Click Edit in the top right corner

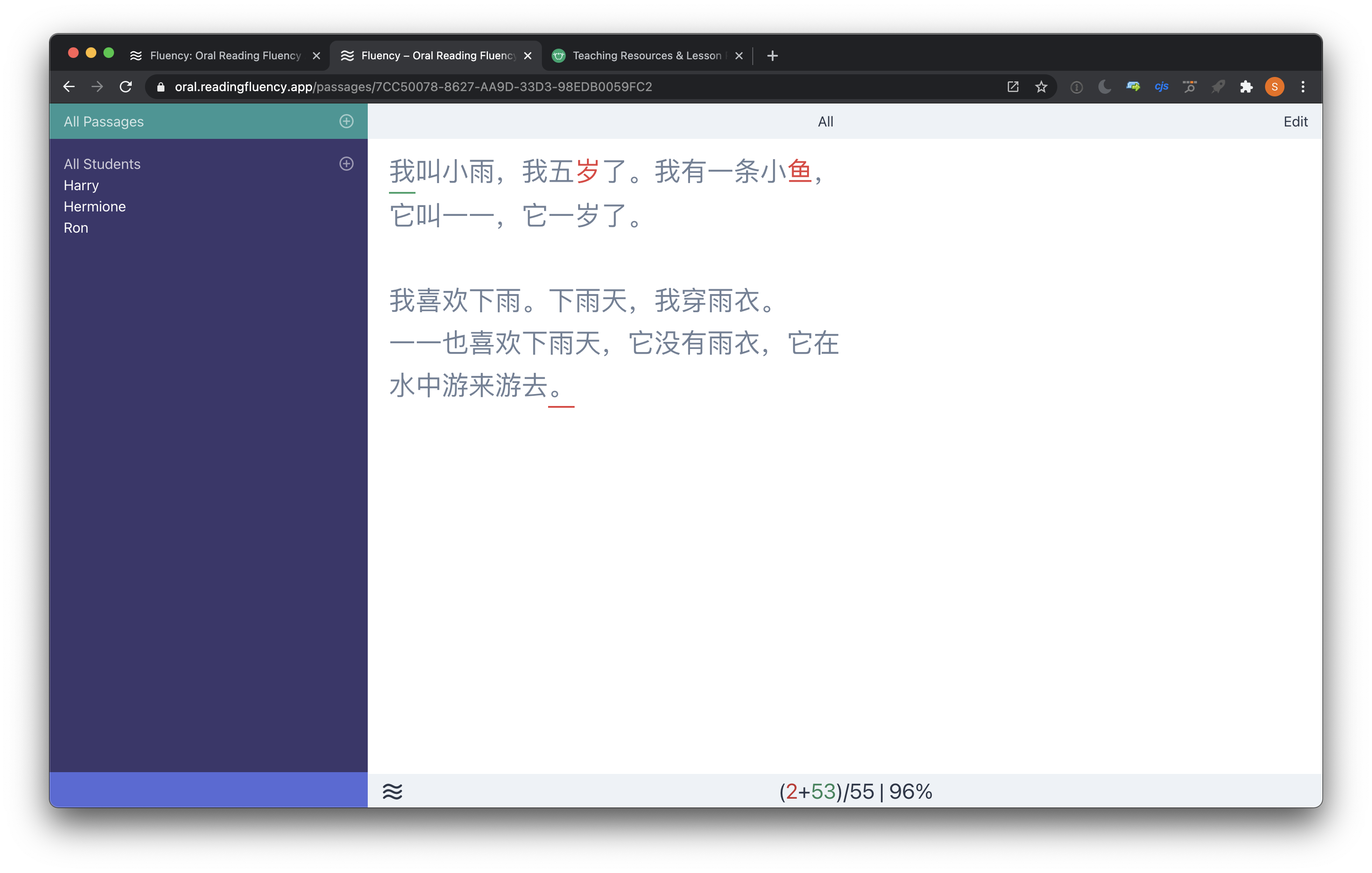1296,121
